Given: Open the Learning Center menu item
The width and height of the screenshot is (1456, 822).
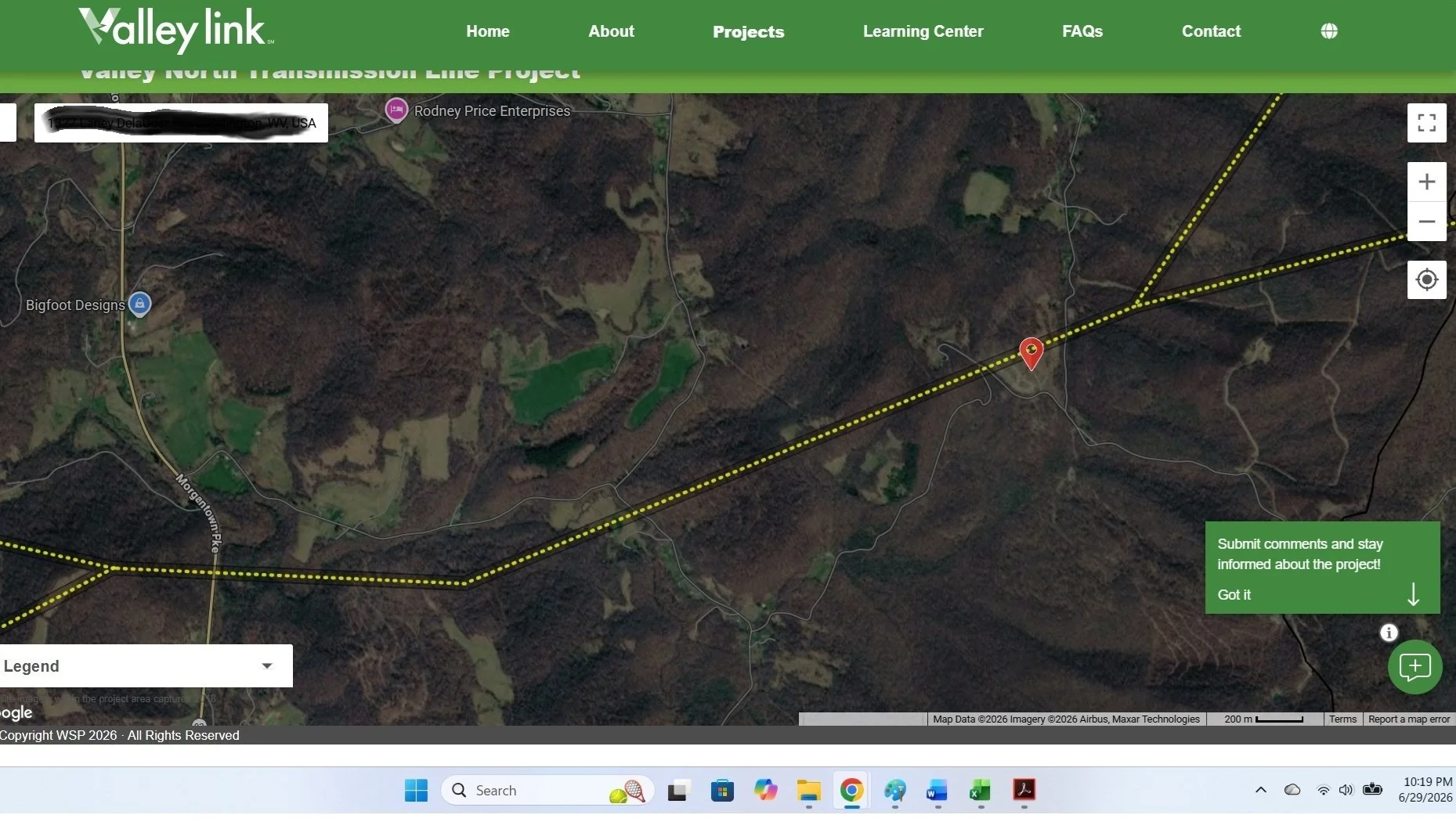Looking at the screenshot, I should 923,31.
